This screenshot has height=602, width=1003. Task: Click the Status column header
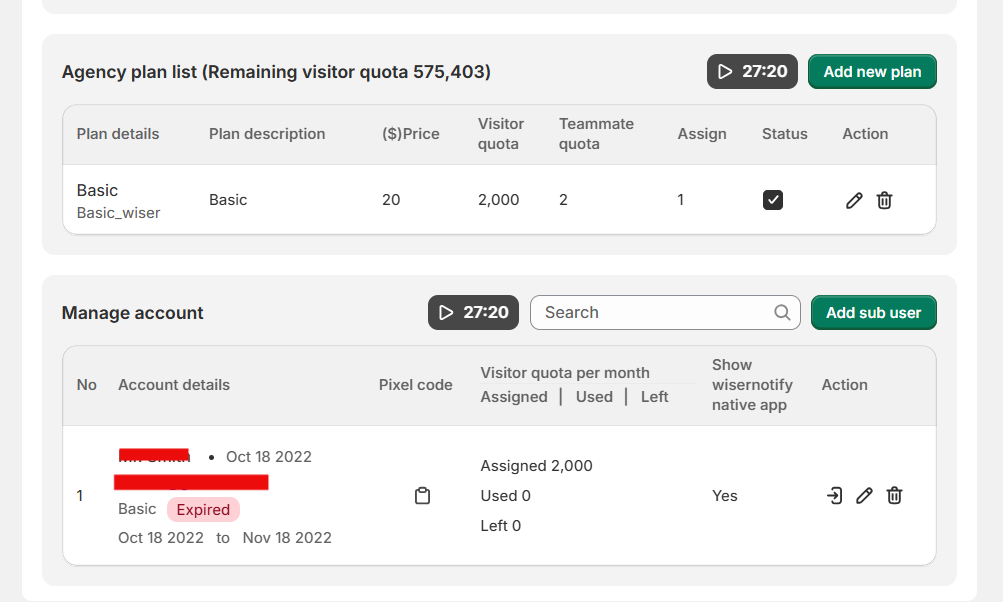[784, 134]
